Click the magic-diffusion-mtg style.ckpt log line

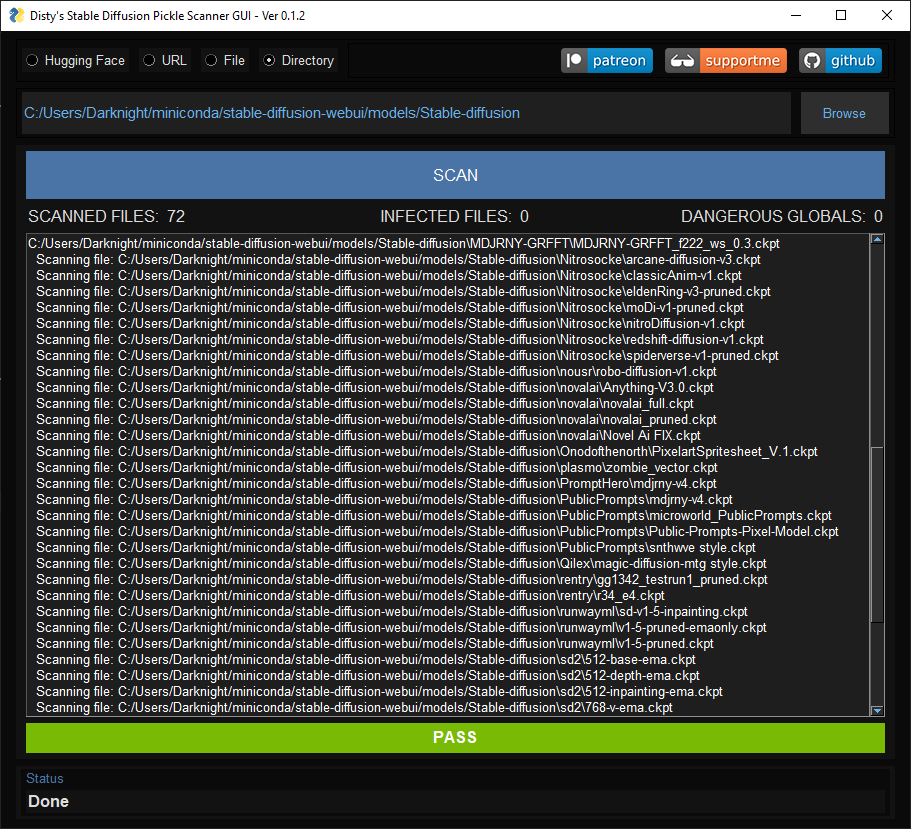click(x=401, y=564)
